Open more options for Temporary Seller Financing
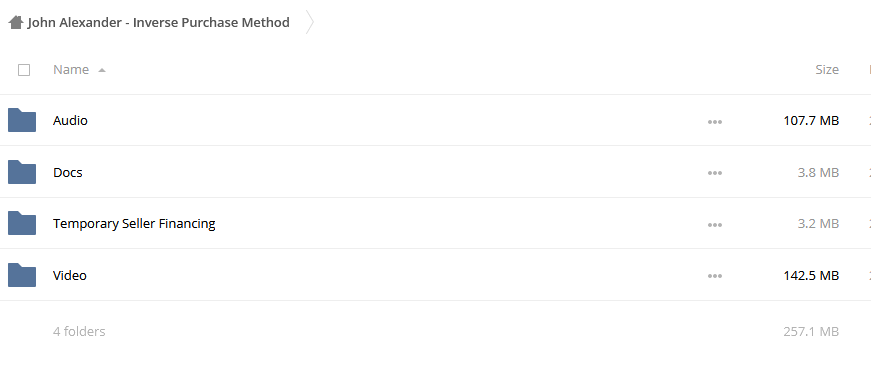This screenshot has width=871, height=372. click(x=715, y=225)
